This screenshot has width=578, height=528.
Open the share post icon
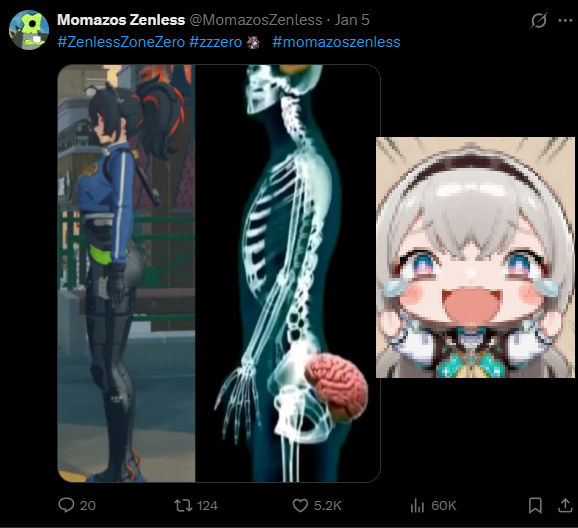(x=565, y=506)
